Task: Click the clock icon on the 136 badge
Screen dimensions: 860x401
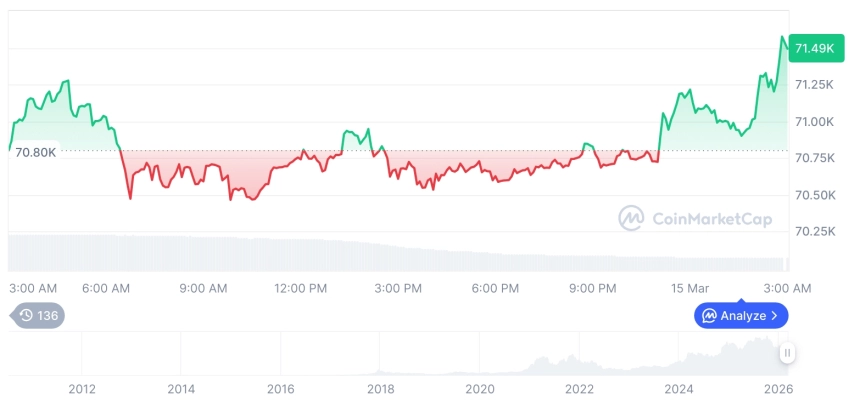Action: point(26,315)
